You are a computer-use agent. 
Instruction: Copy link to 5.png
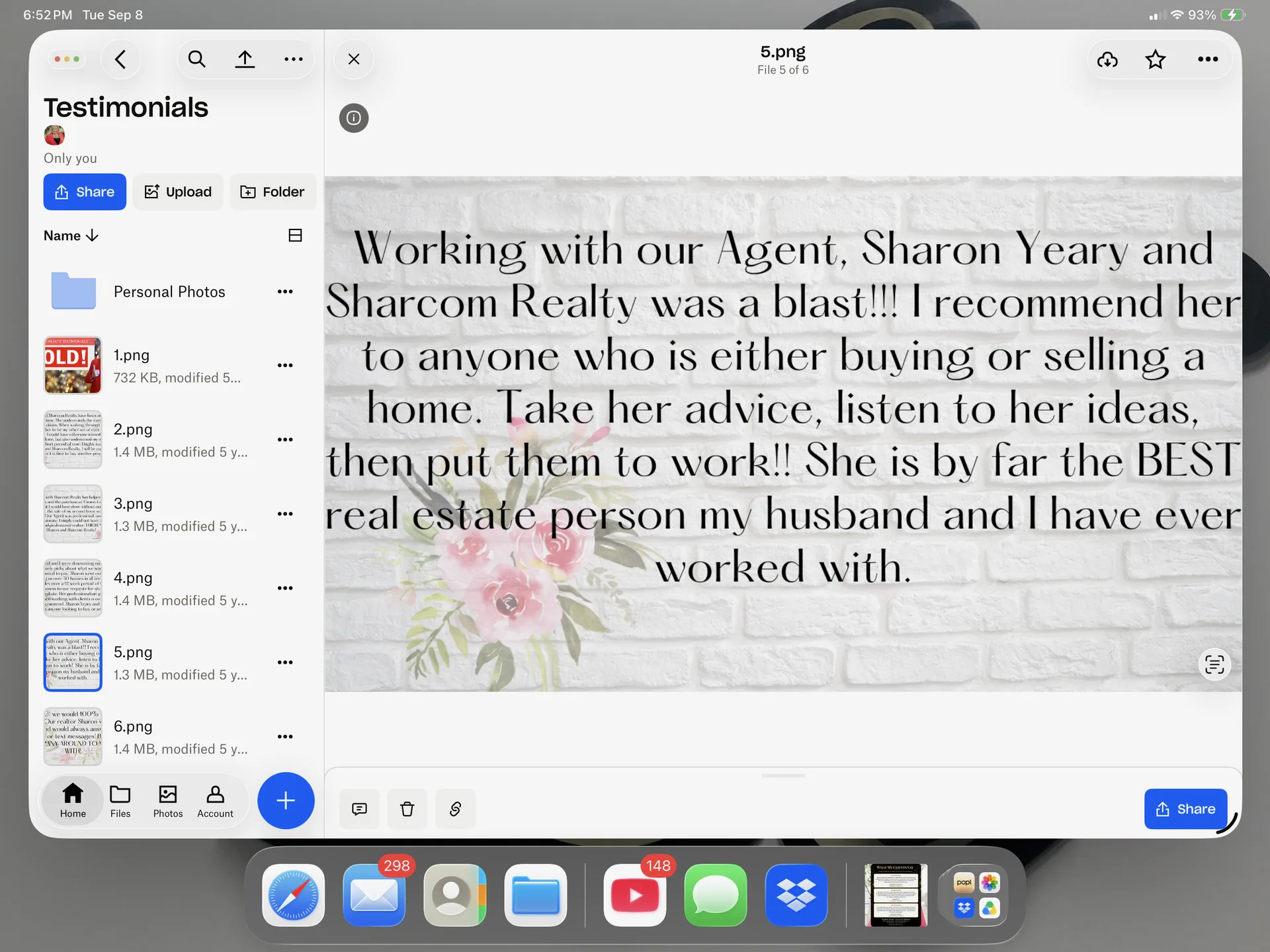tap(455, 809)
